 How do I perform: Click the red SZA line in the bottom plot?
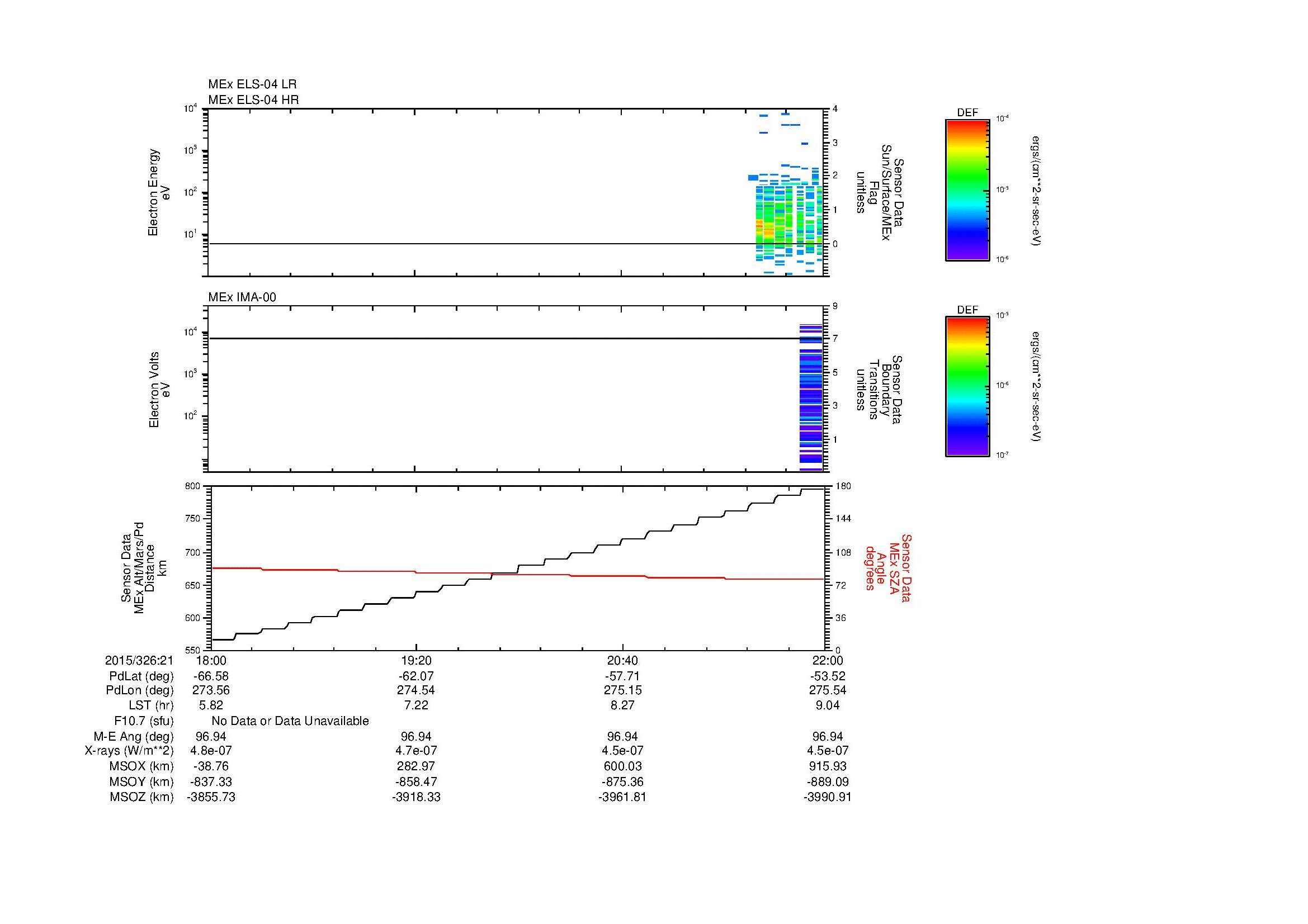[x=517, y=574]
